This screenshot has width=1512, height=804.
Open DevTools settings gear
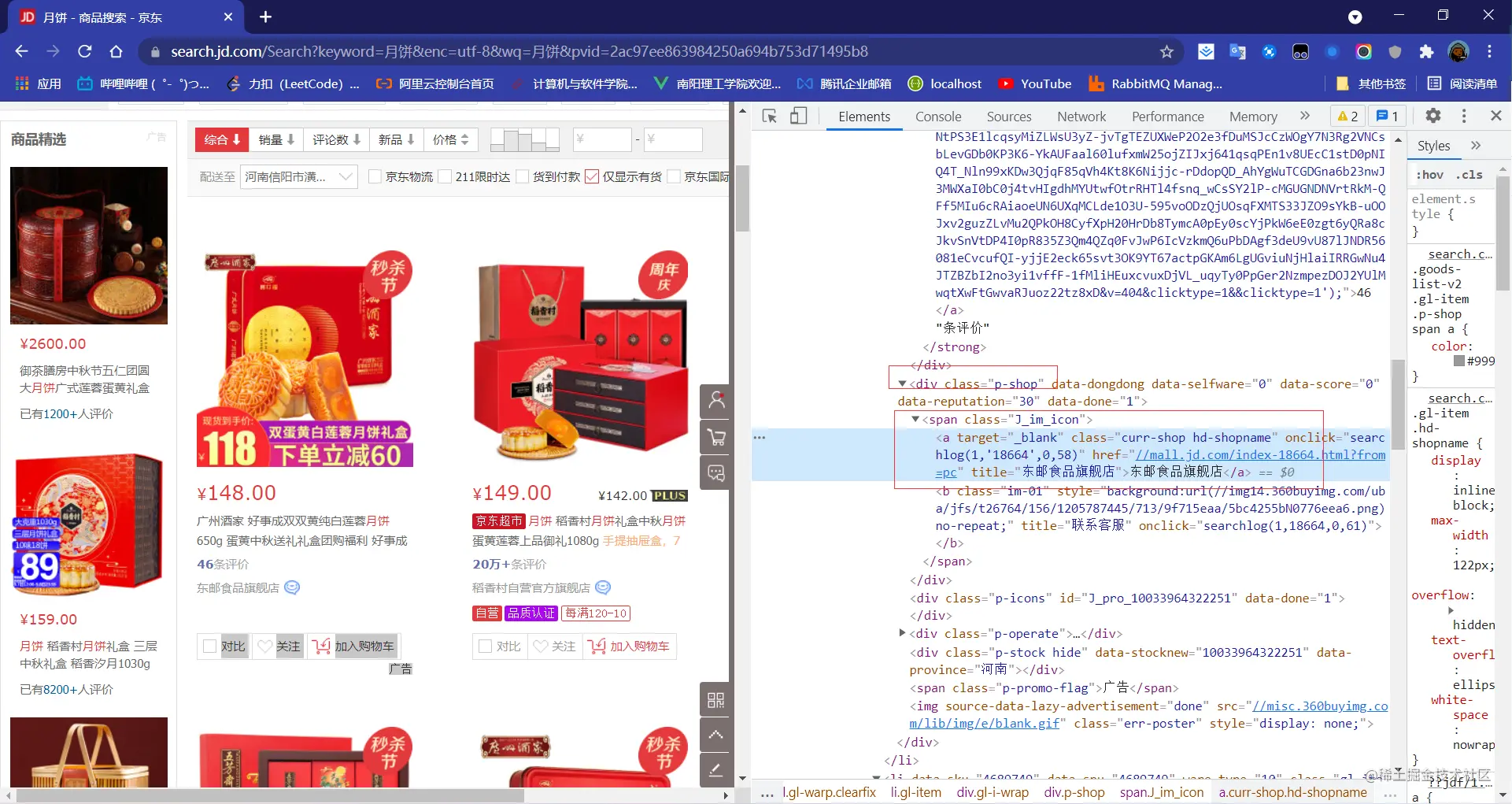click(1433, 116)
